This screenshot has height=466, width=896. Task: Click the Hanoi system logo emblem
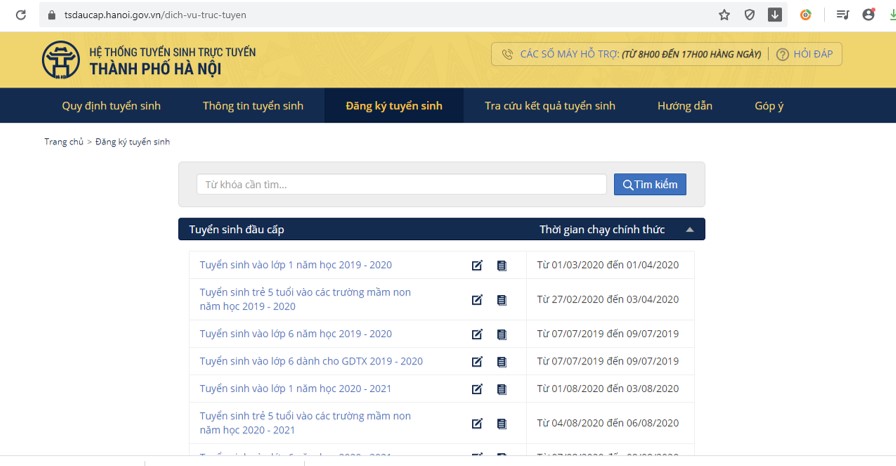click(61, 60)
